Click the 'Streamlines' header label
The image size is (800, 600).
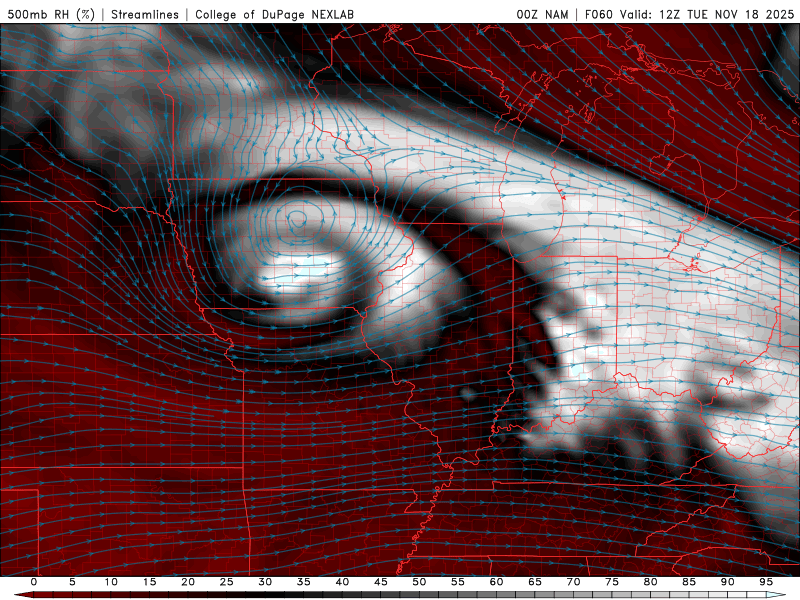point(145,14)
